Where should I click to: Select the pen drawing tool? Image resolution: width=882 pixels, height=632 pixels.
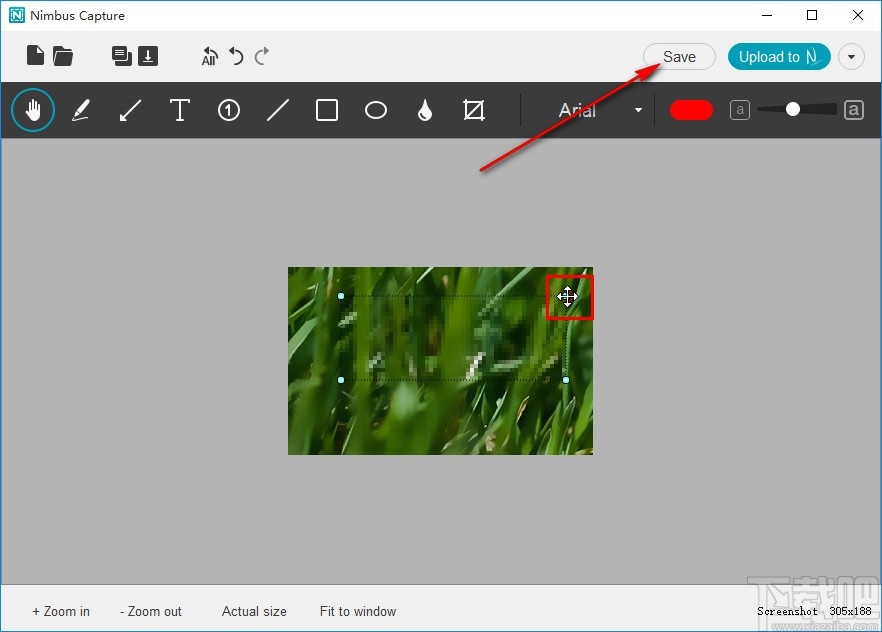coord(81,110)
